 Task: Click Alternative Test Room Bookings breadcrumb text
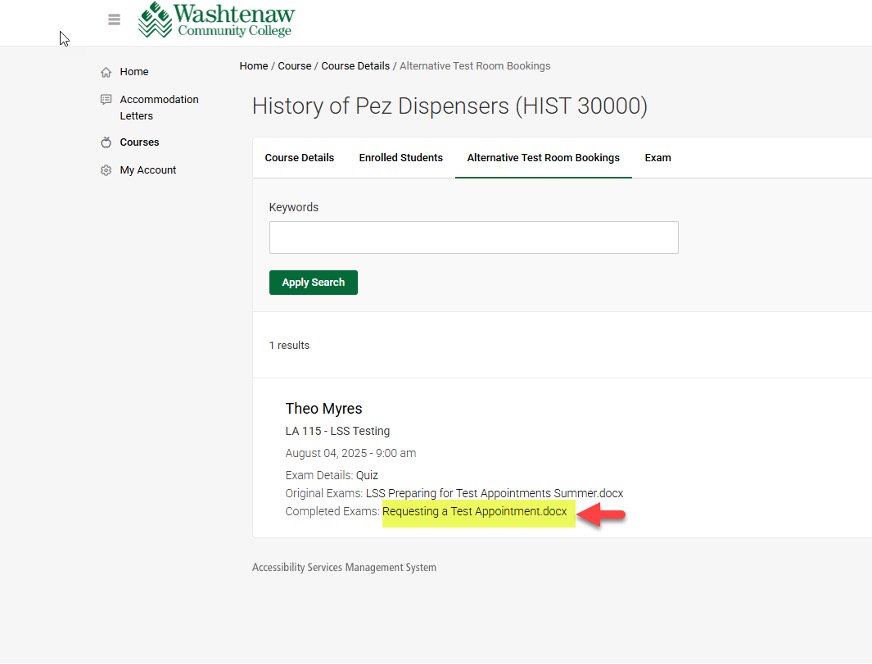pyautogui.click(x=475, y=66)
